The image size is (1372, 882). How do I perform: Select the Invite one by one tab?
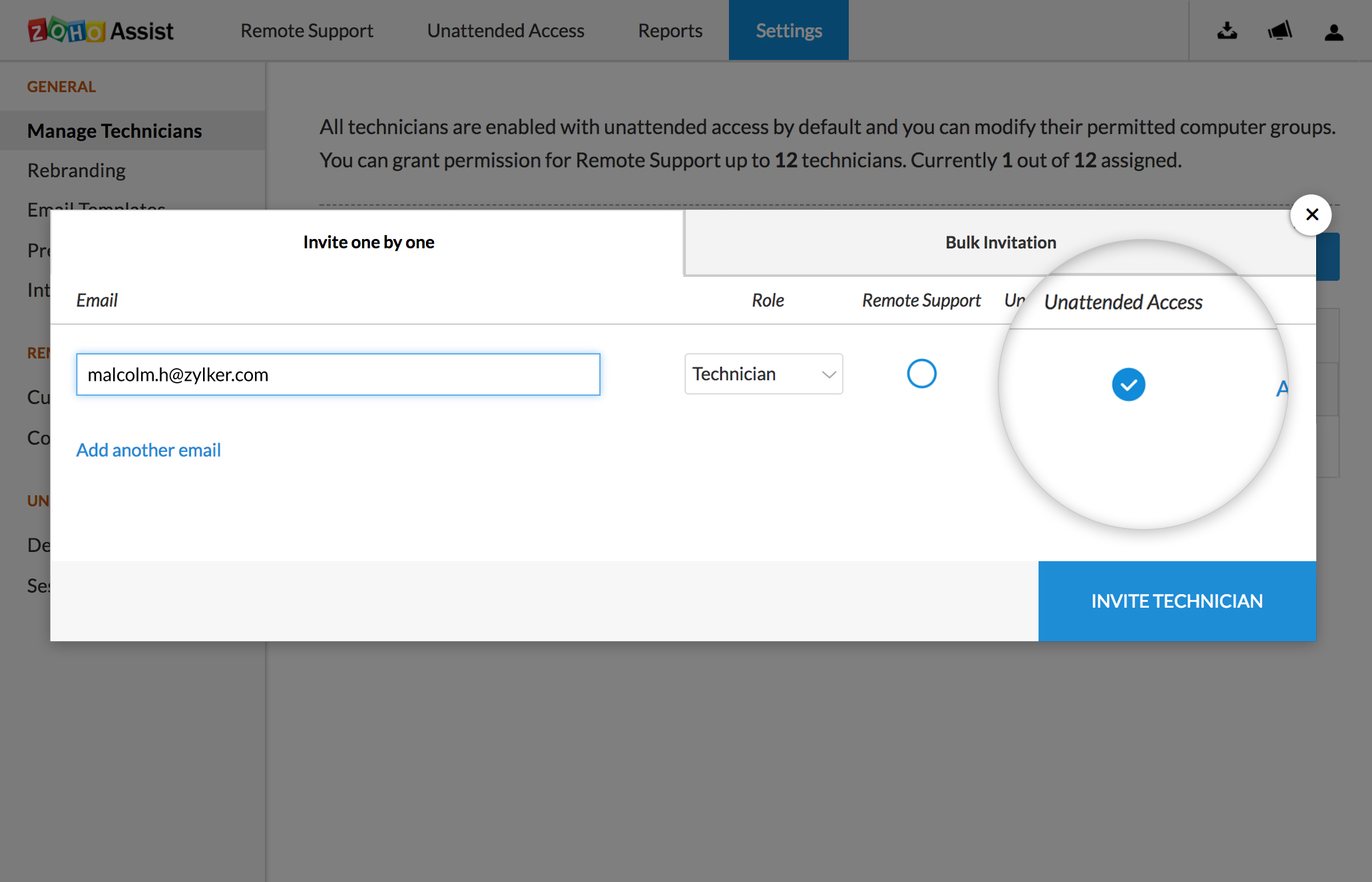point(368,242)
